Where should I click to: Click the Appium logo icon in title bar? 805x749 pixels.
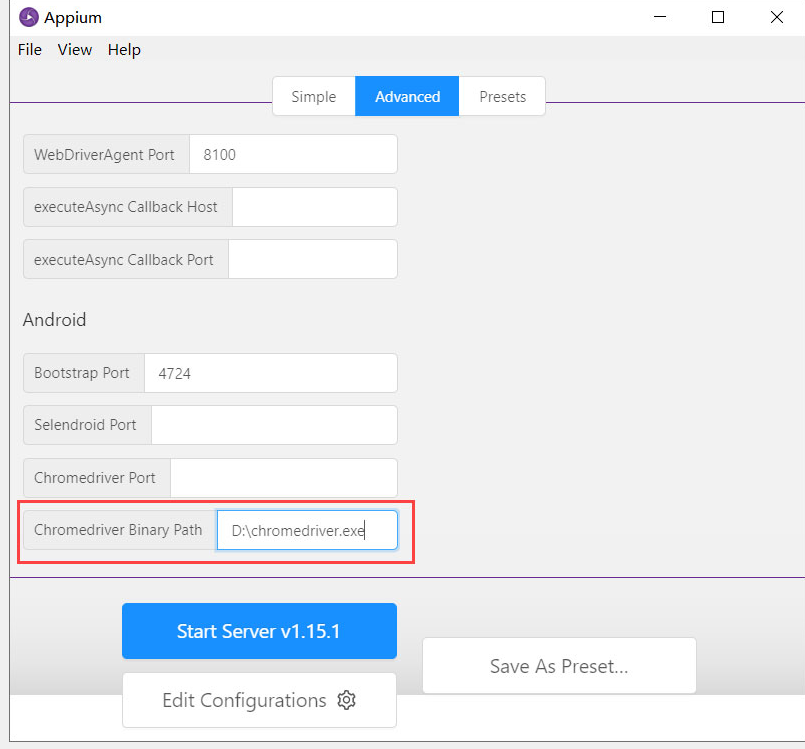tap(28, 17)
